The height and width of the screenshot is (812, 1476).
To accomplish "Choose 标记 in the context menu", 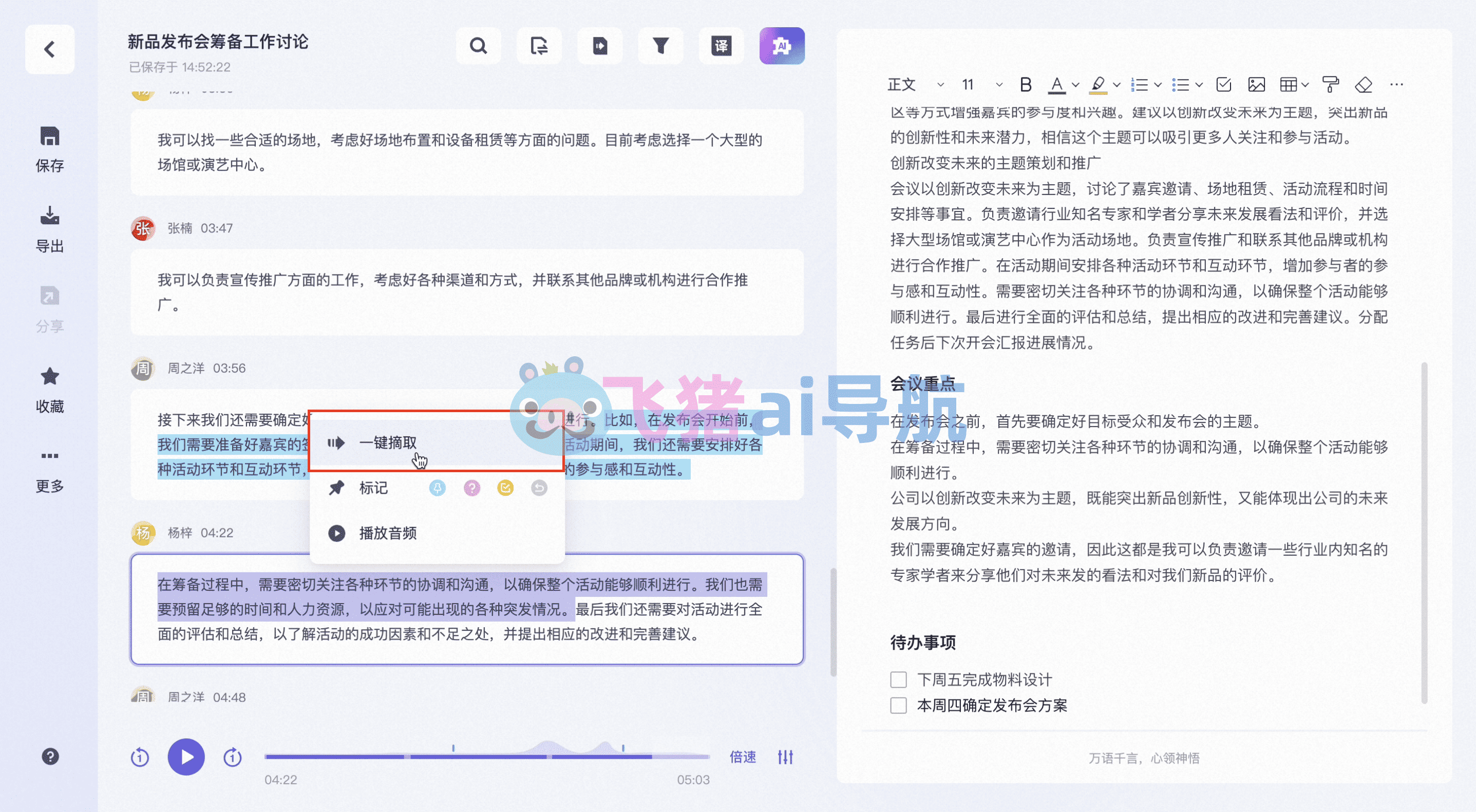I will [x=373, y=488].
